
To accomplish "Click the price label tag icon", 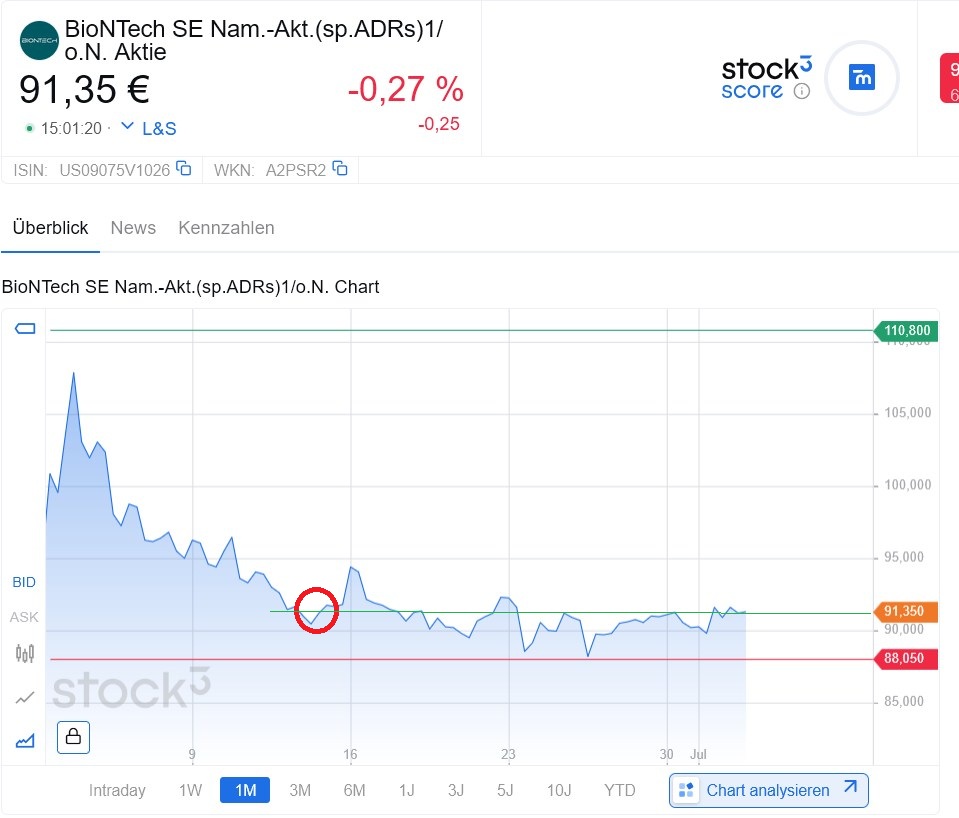I will [25, 329].
